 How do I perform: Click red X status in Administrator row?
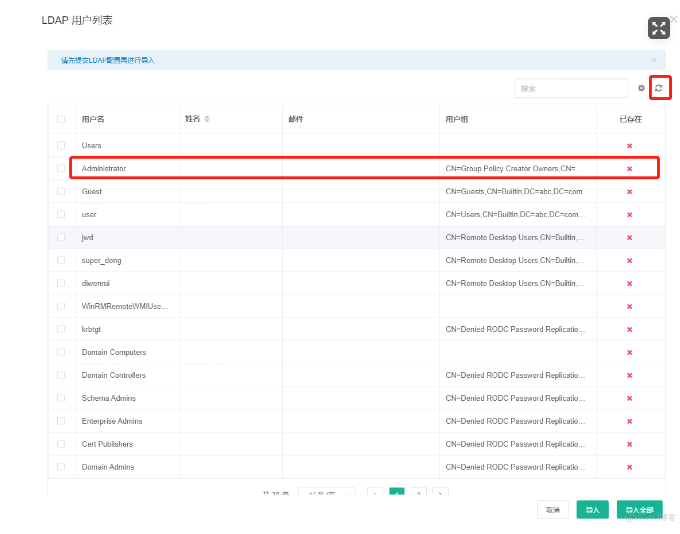(629, 168)
